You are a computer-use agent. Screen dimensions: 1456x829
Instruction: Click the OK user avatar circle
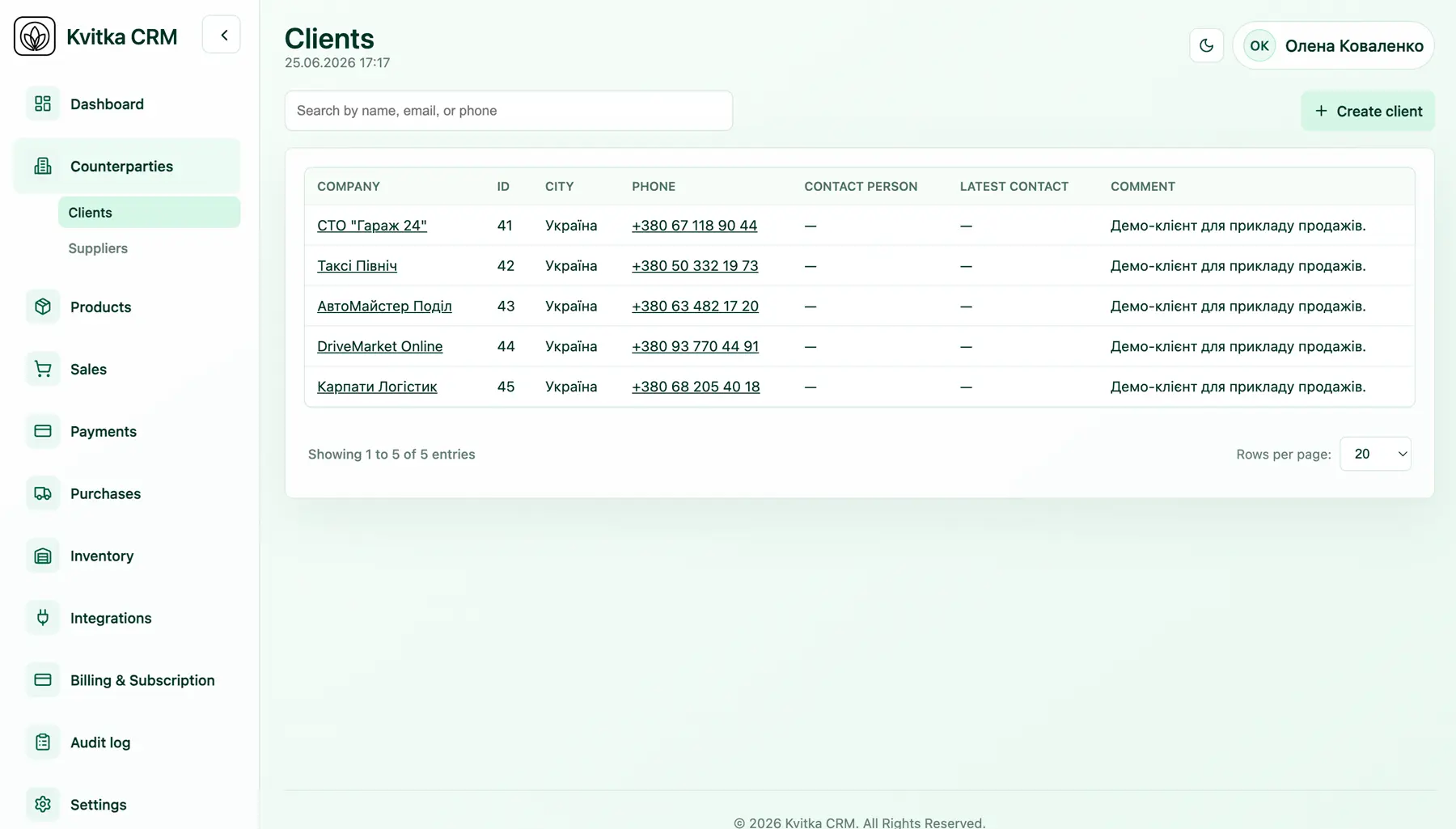(x=1259, y=46)
